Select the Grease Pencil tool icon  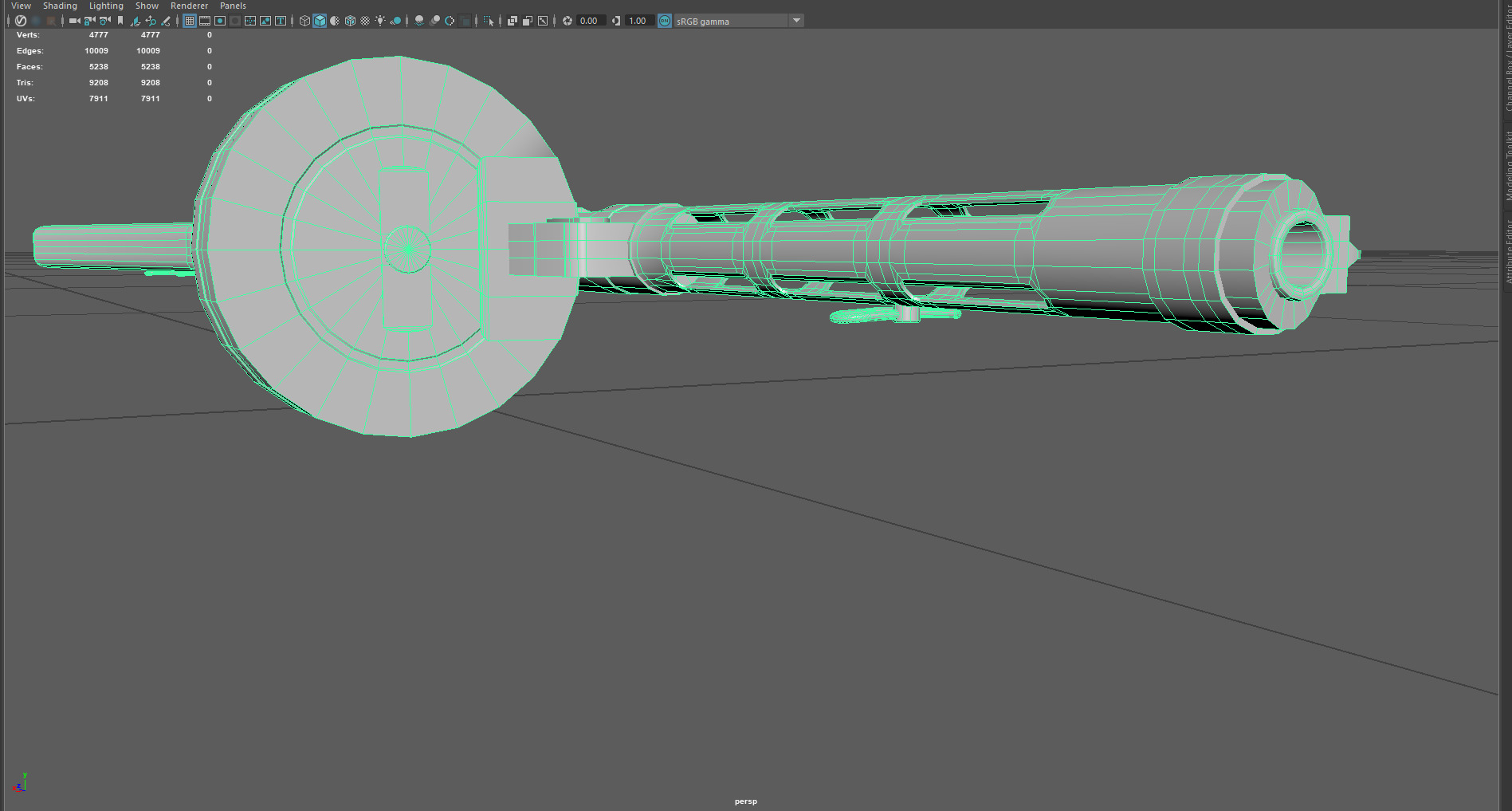(166, 21)
